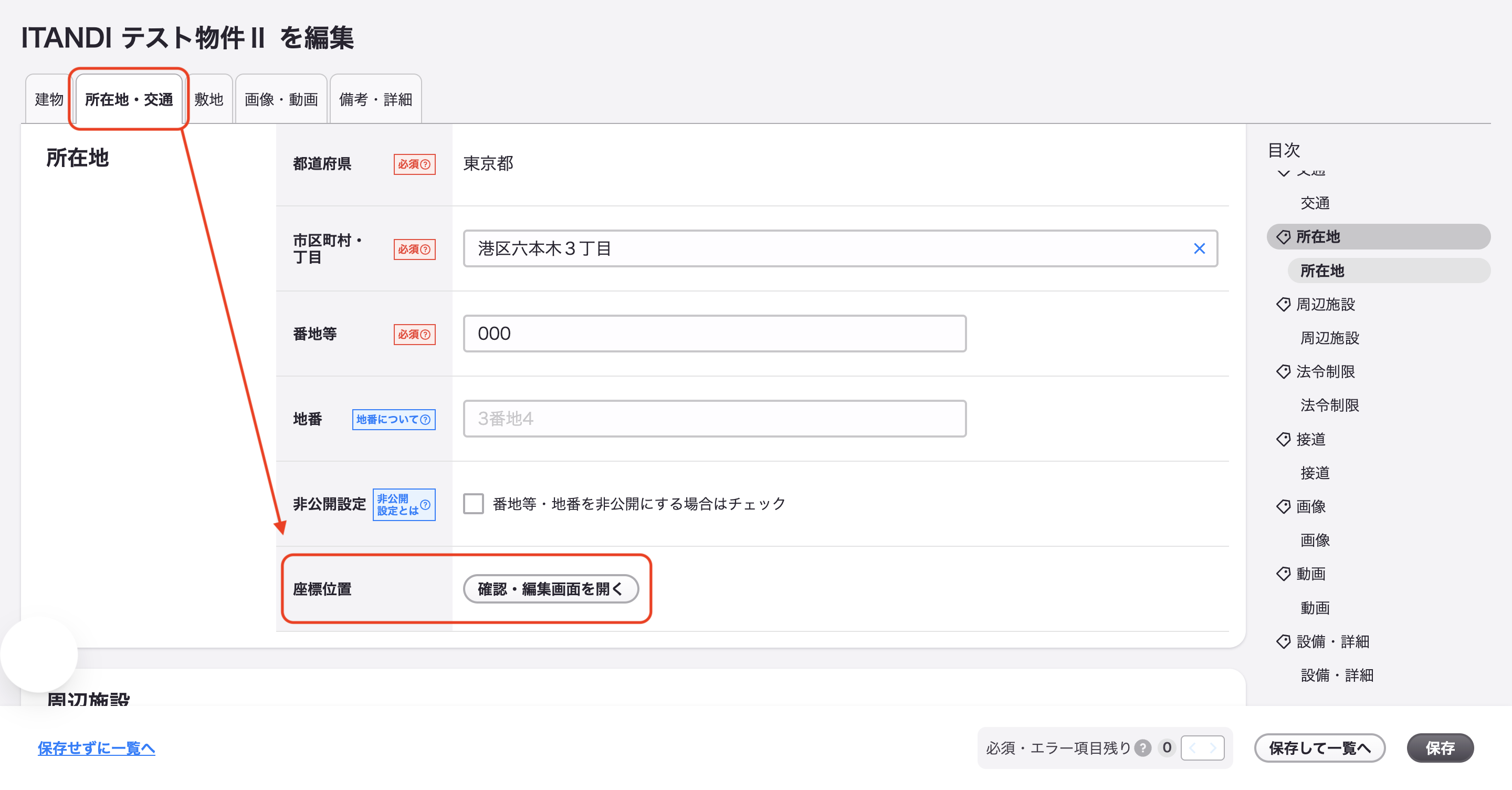Select 画像 sub-item in table of contents

pyautogui.click(x=1315, y=540)
